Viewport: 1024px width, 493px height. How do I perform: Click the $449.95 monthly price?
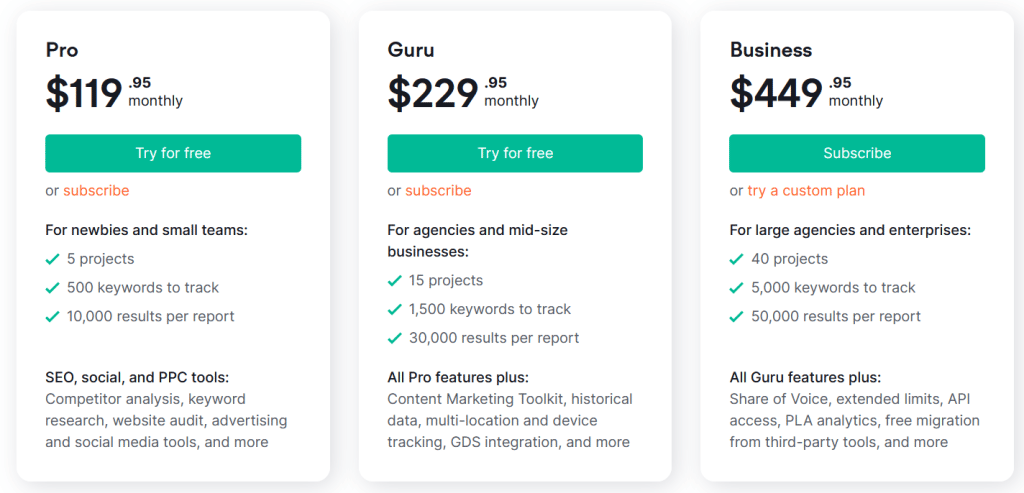click(807, 93)
